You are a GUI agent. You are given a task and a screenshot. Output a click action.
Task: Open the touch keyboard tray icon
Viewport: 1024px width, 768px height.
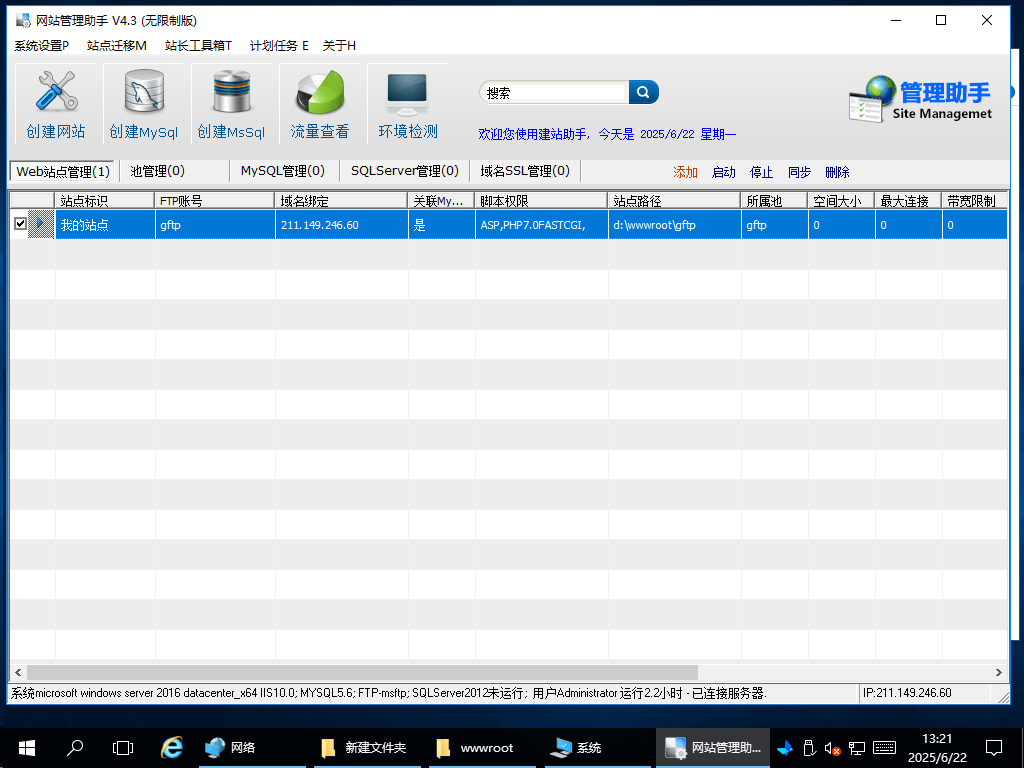tap(884, 748)
